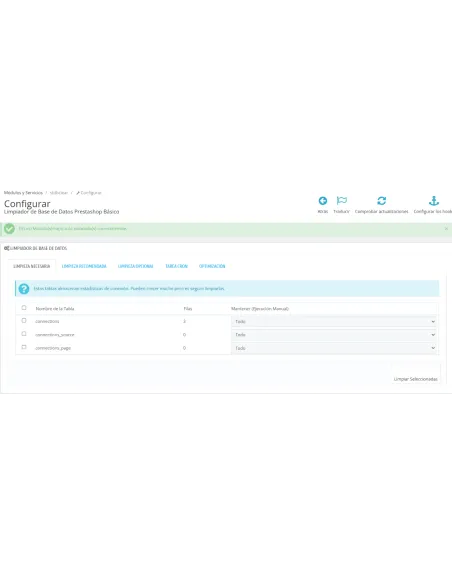Close the green success notification
The height and width of the screenshot is (584, 452).
click(446, 228)
